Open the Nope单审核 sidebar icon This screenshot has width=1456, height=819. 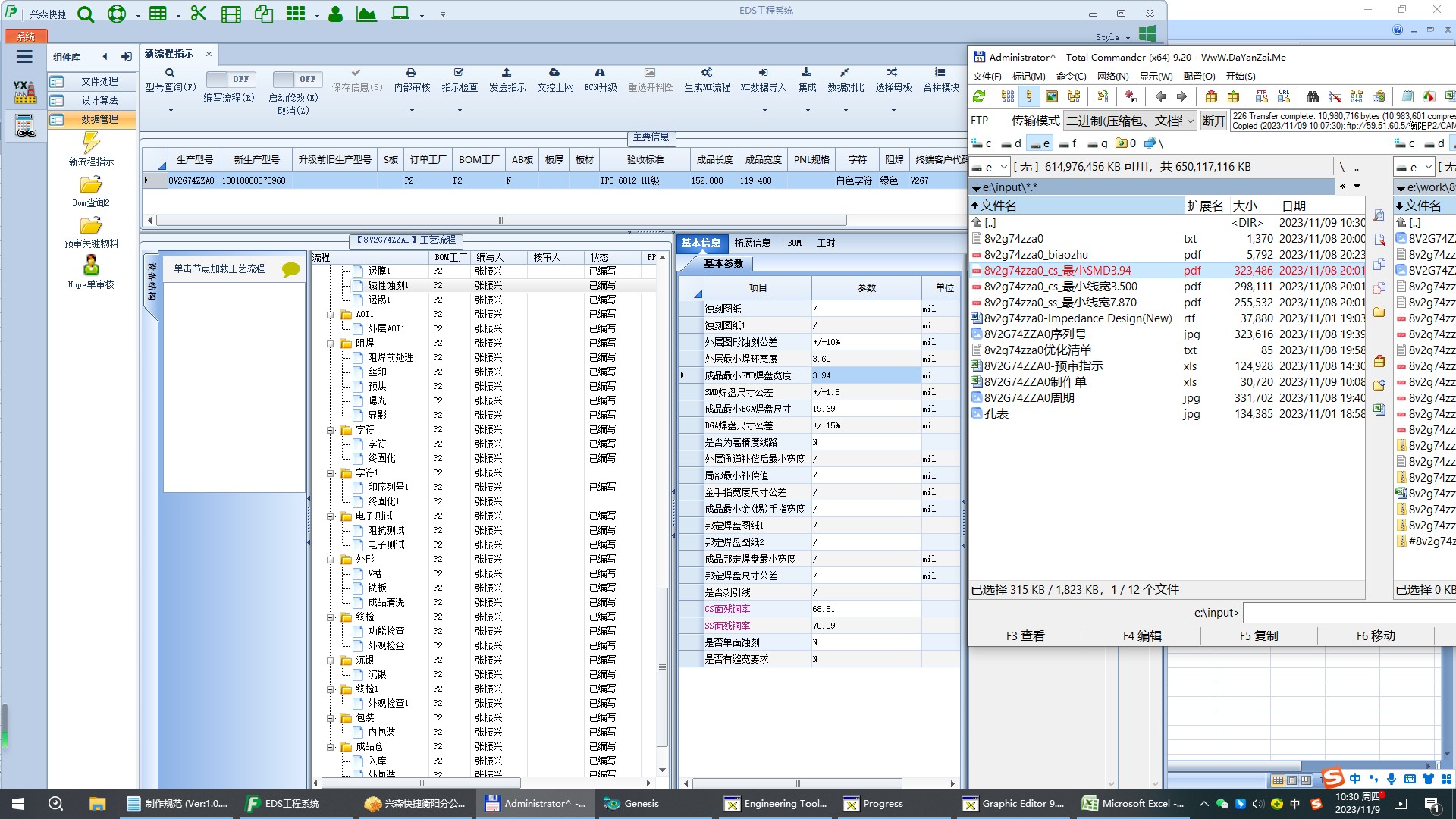click(91, 265)
